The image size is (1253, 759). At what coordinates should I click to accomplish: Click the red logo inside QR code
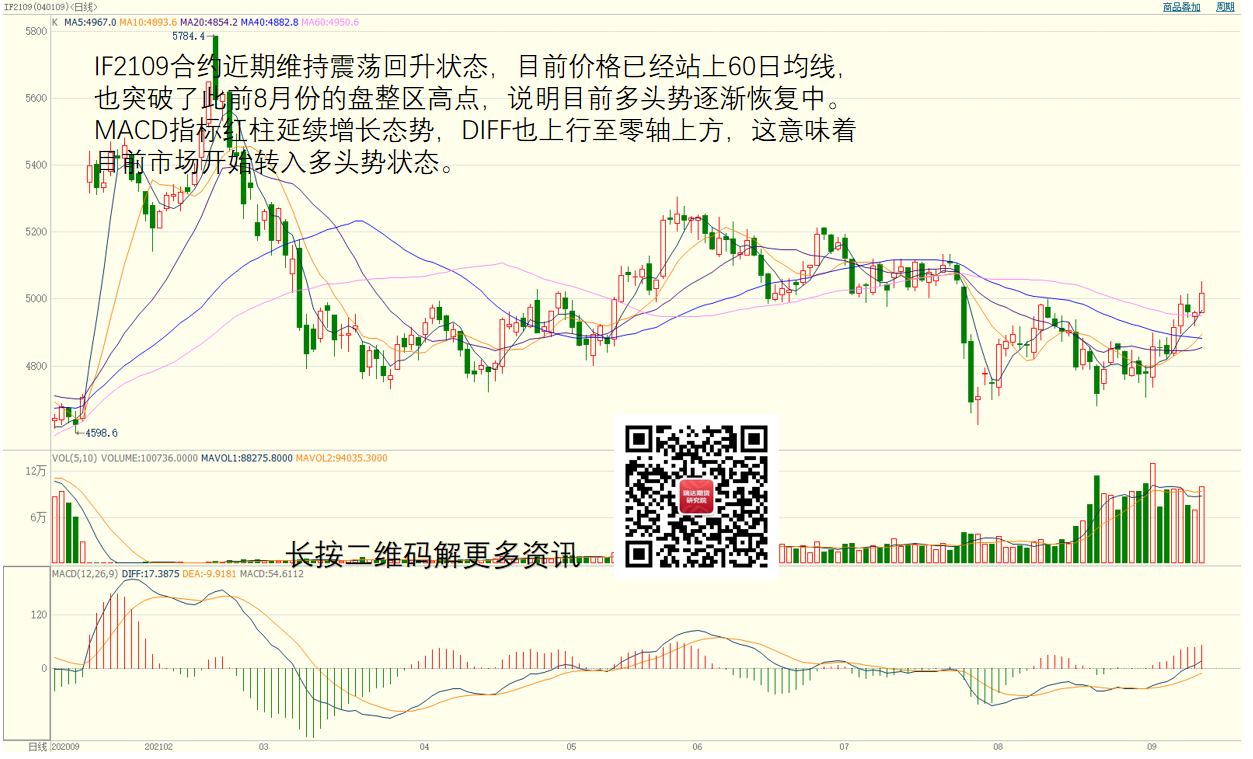pyautogui.click(x=696, y=497)
